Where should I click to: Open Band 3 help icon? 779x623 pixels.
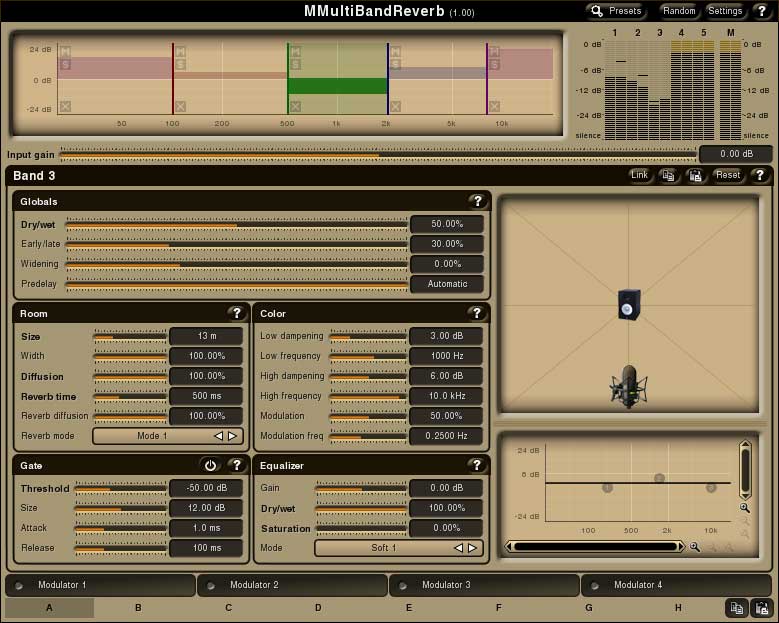point(760,175)
